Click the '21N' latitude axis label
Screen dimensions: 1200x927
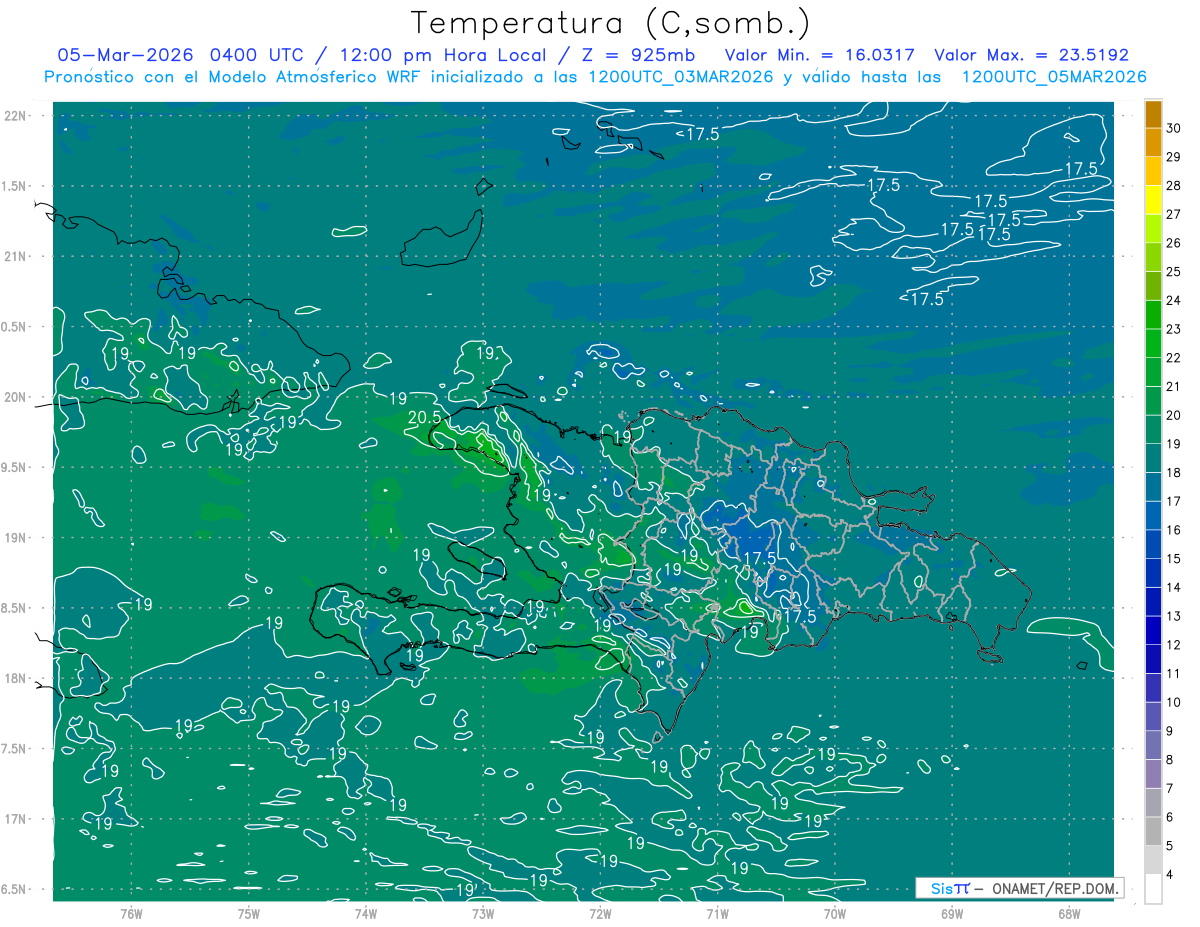click(x=14, y=256)
